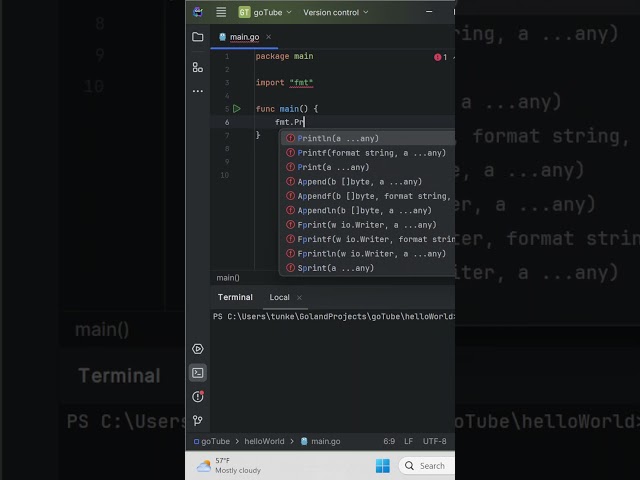
Task: Click the UTF-8 encoding indicator
Action: [435, 441]
